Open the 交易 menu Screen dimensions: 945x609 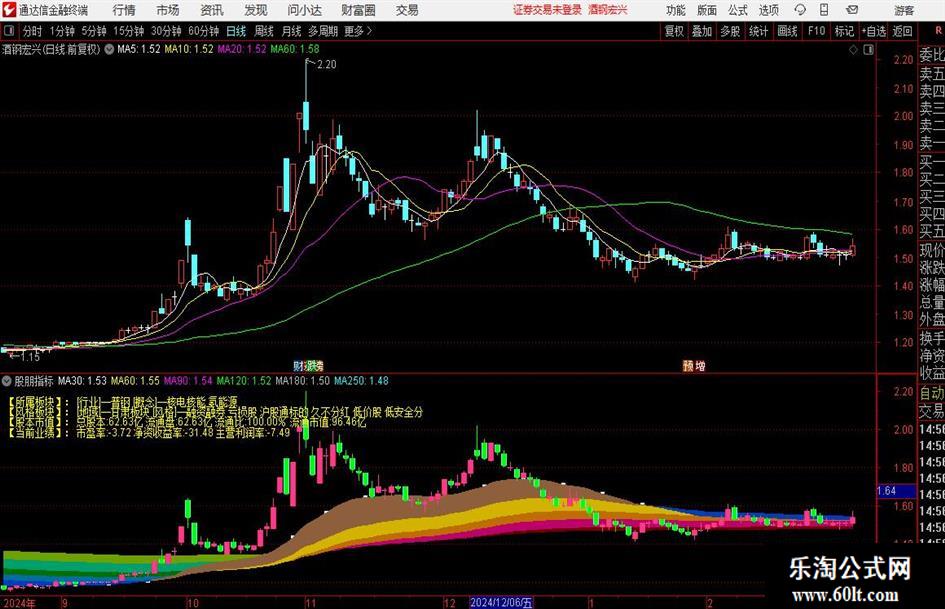click(407, 10)
